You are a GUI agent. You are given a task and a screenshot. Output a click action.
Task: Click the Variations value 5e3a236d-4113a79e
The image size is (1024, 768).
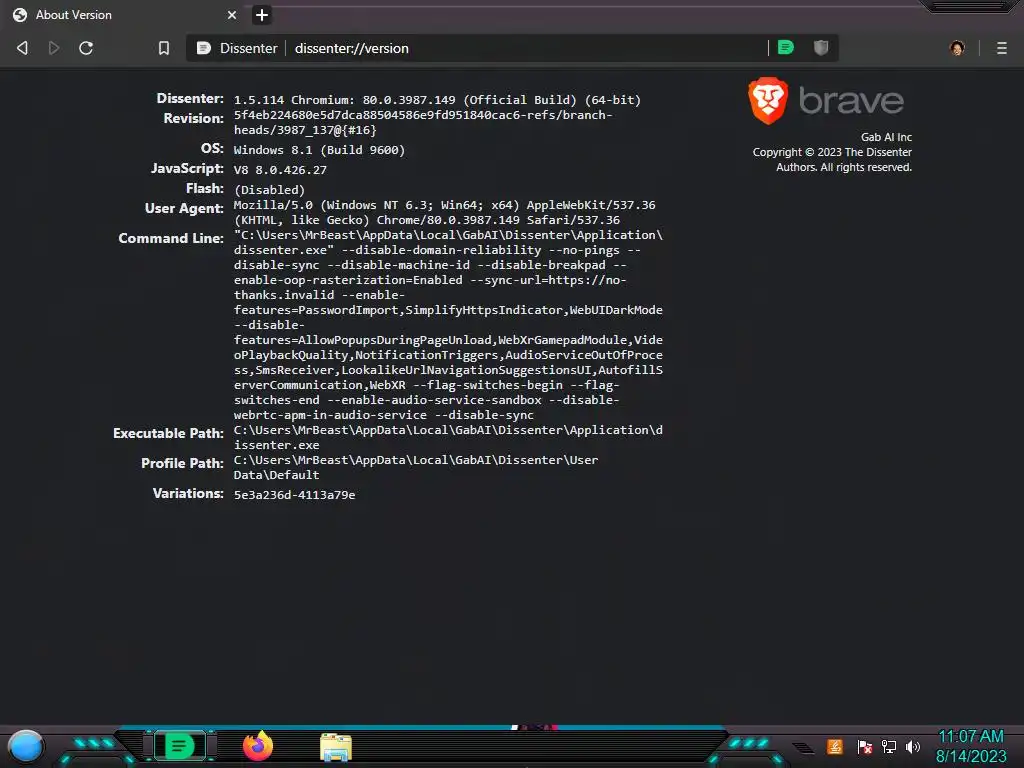[x=295, y=495]
